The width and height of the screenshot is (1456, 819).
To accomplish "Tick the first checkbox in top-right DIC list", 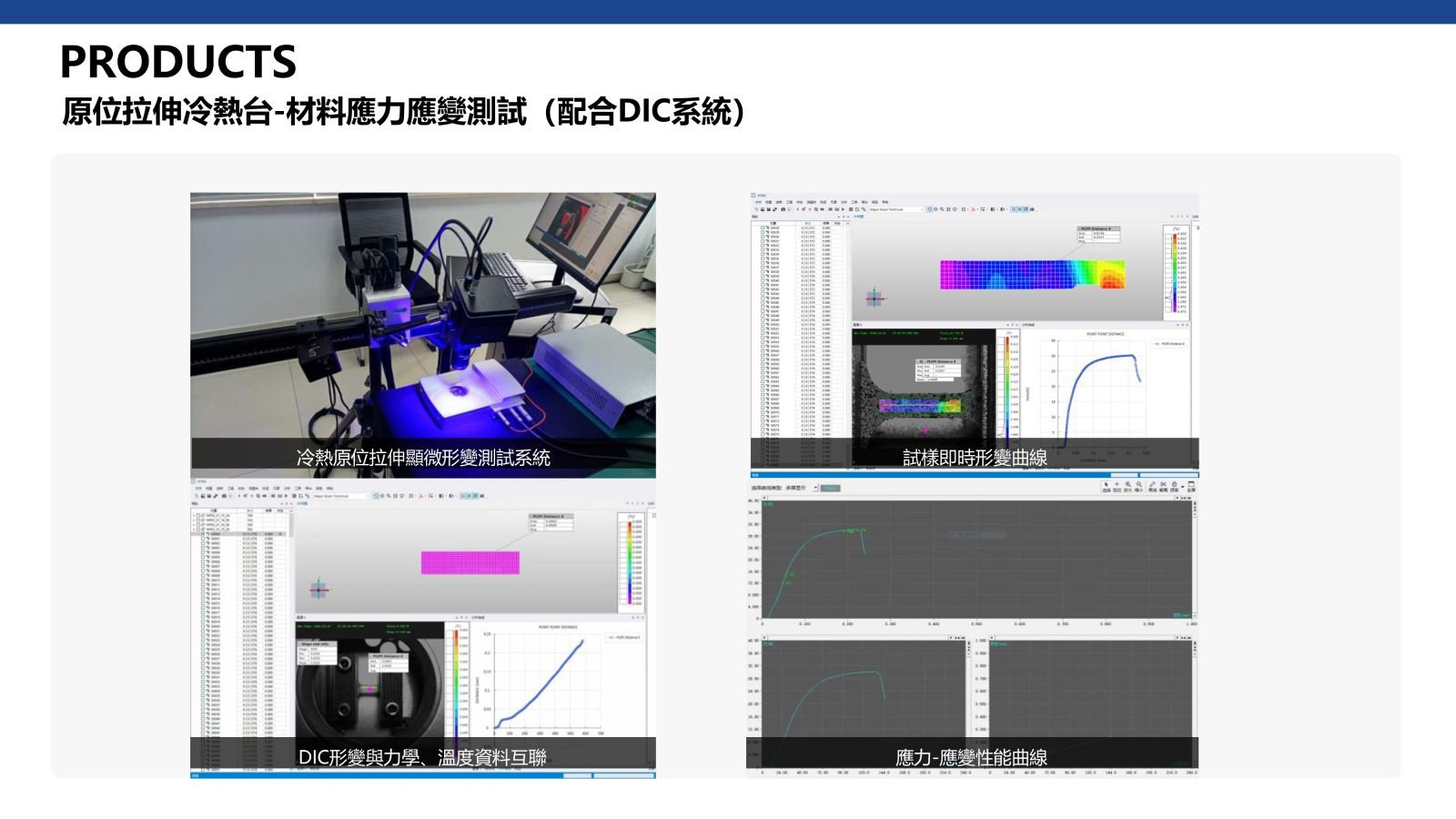I will (x=763, y=228).
